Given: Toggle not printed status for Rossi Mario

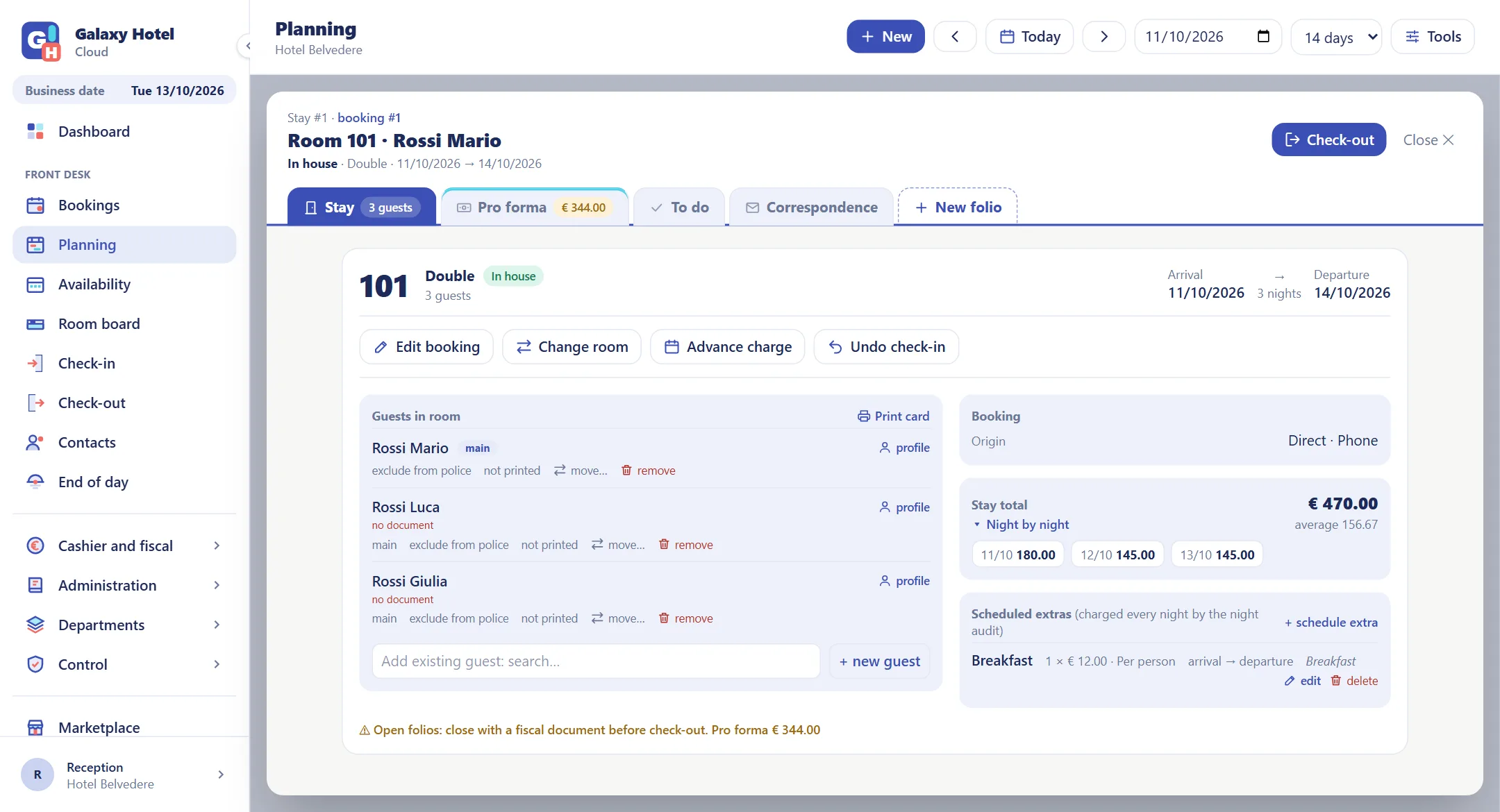Looking at the screenshot, I should 512,471.
